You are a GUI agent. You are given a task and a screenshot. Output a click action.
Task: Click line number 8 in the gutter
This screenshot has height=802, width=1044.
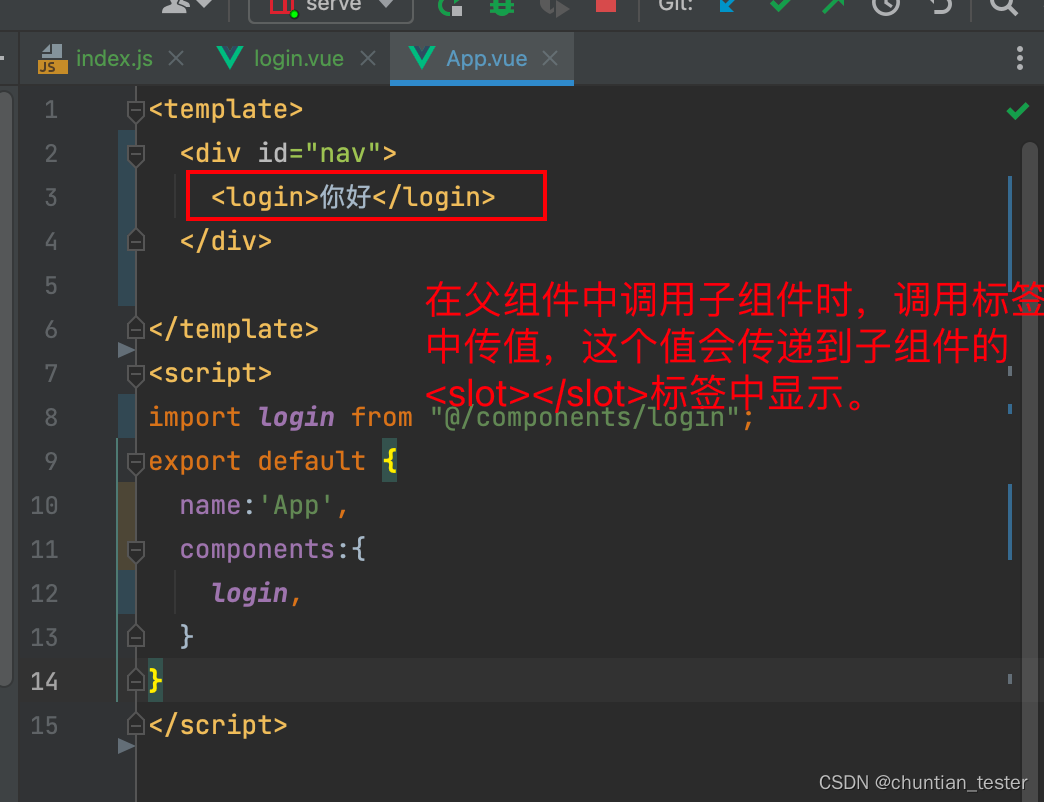click(x=51, y=417)
